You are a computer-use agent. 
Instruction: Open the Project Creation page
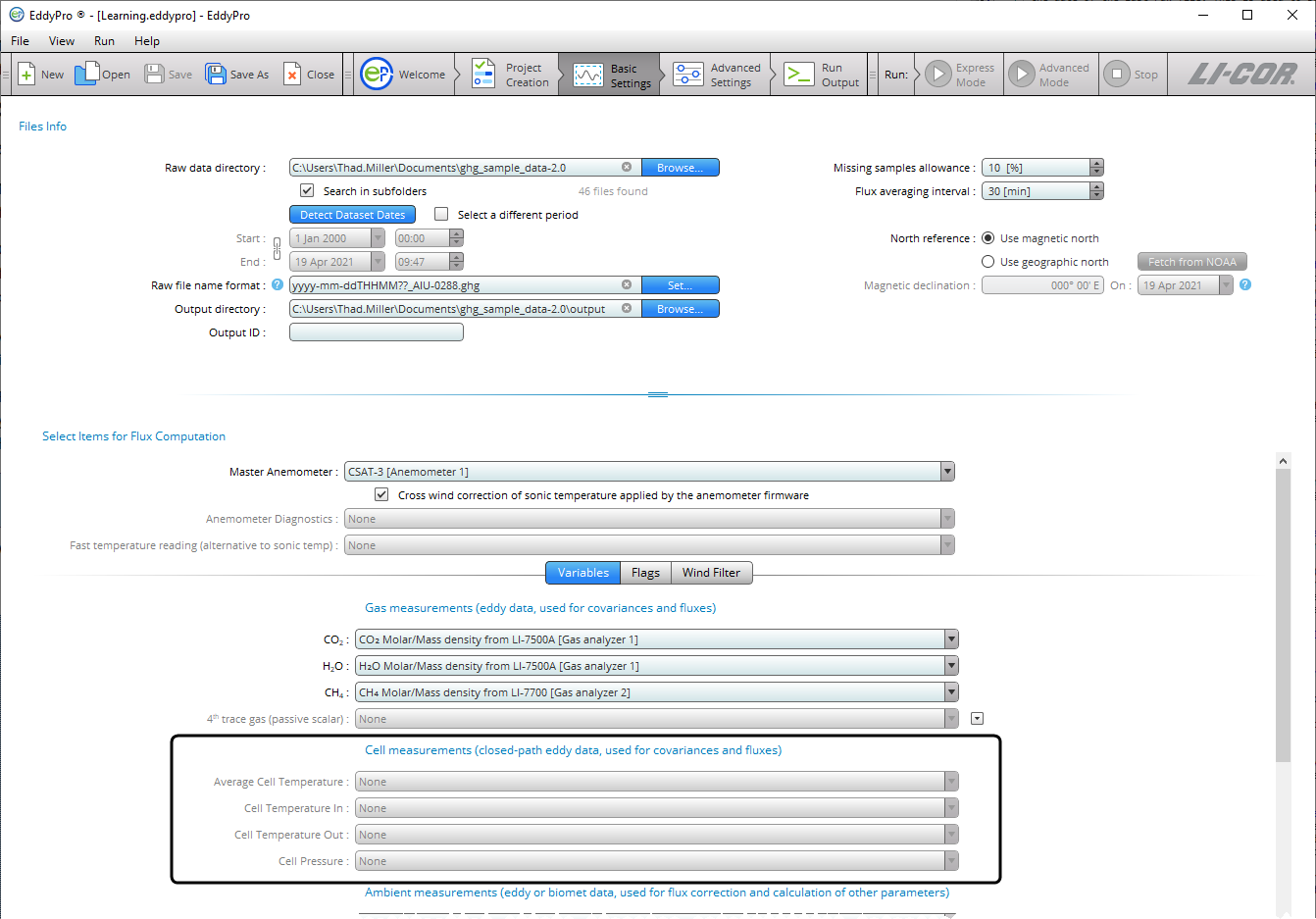510,75
